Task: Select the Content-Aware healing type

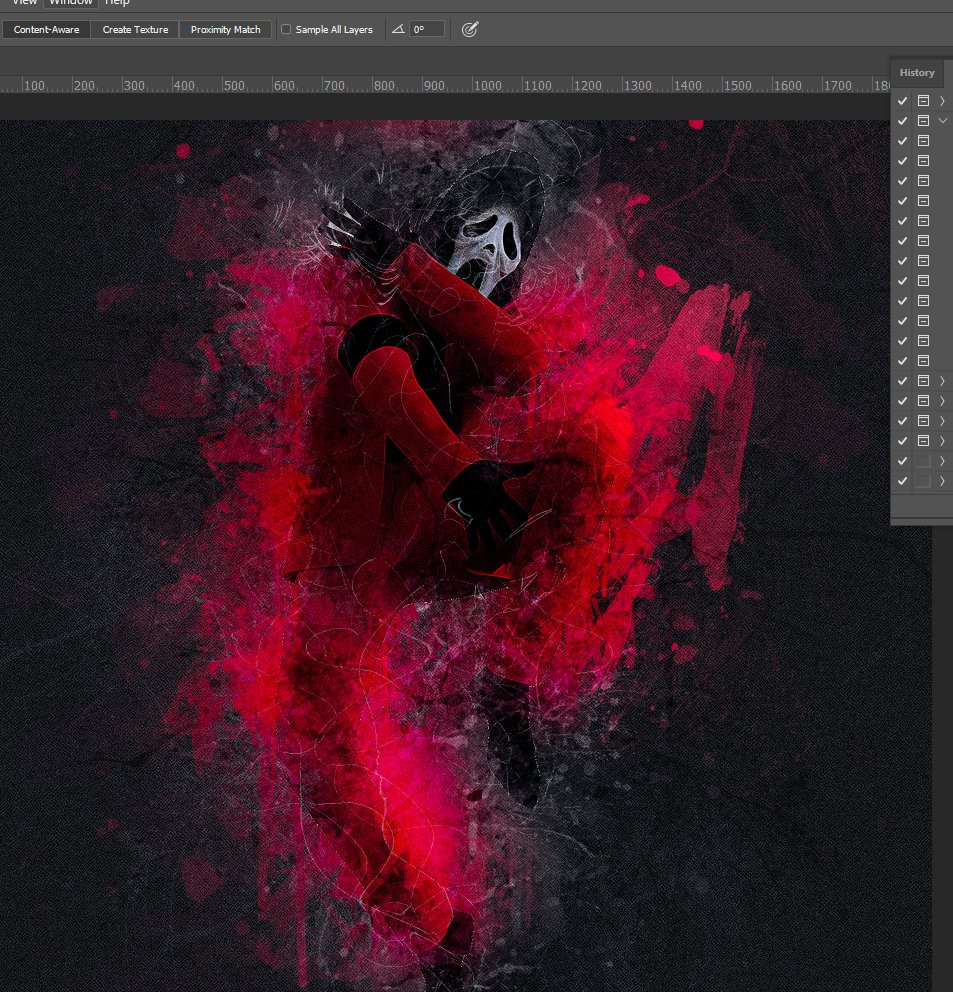Action: click(x=46, y=30)
